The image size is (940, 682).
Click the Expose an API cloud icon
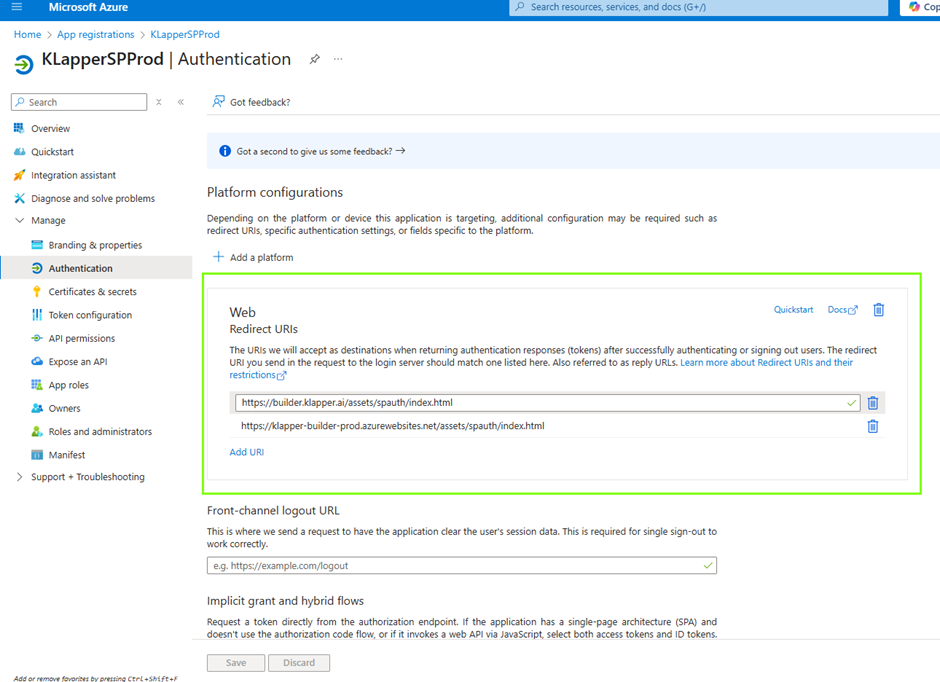(x=37, y=361)
